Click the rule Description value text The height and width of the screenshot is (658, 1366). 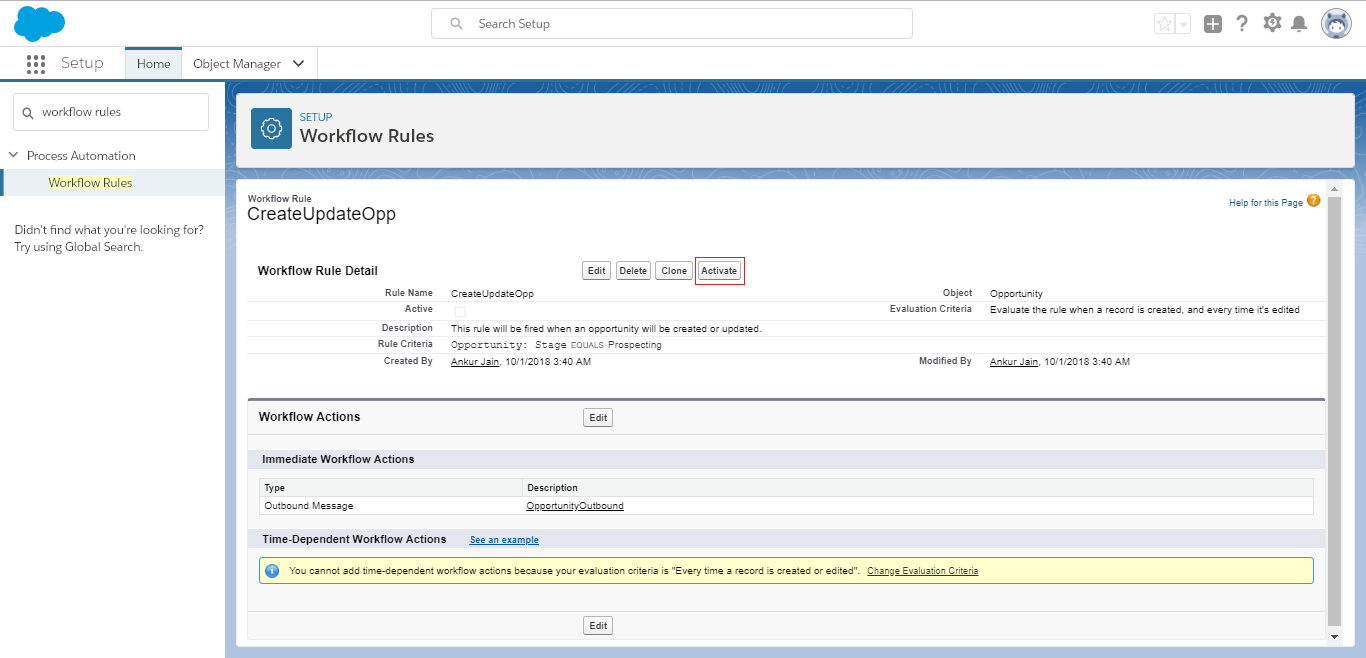pyautogui.click(x=606, y=328)
